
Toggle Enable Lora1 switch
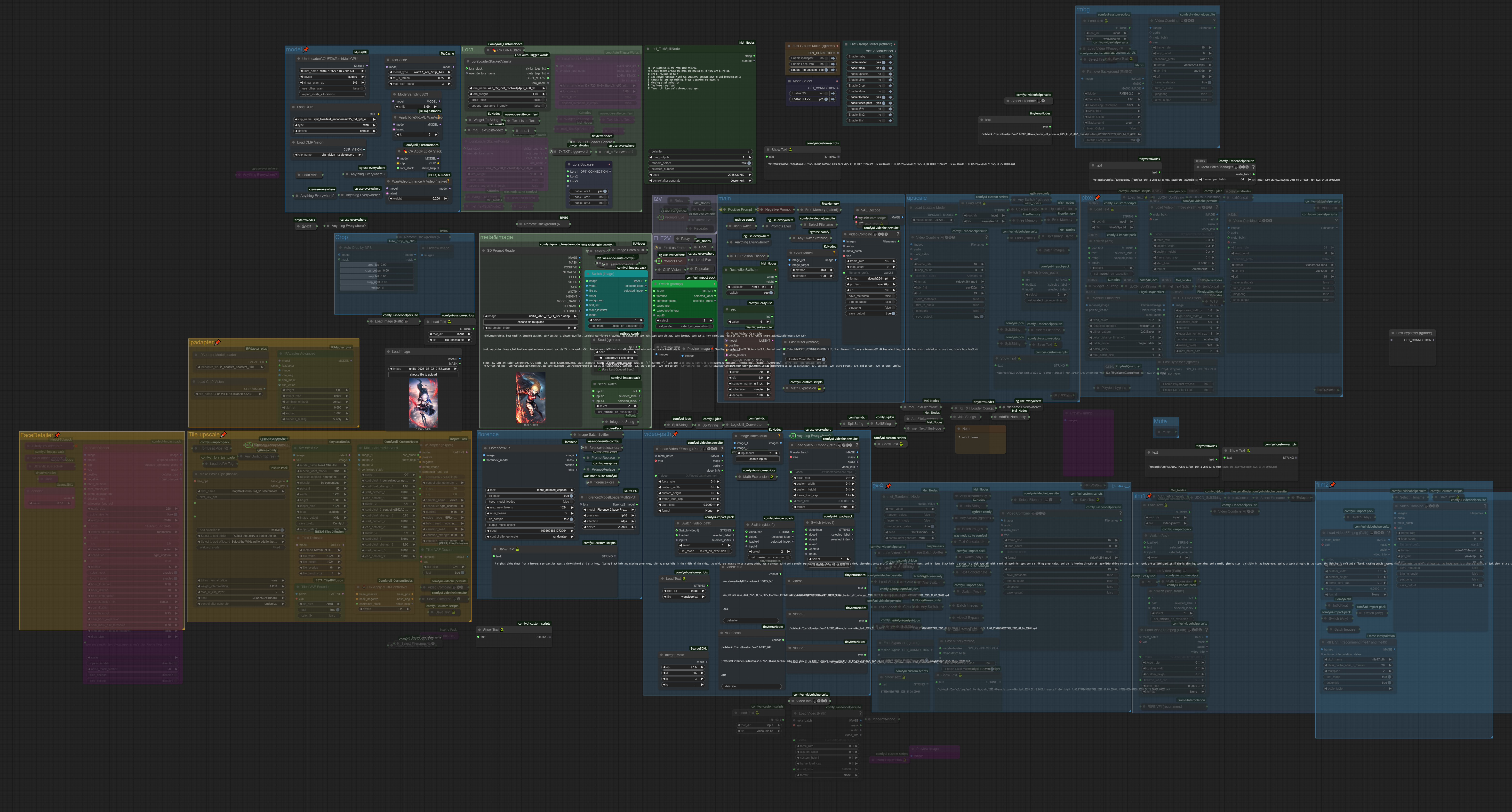point(605,191)
